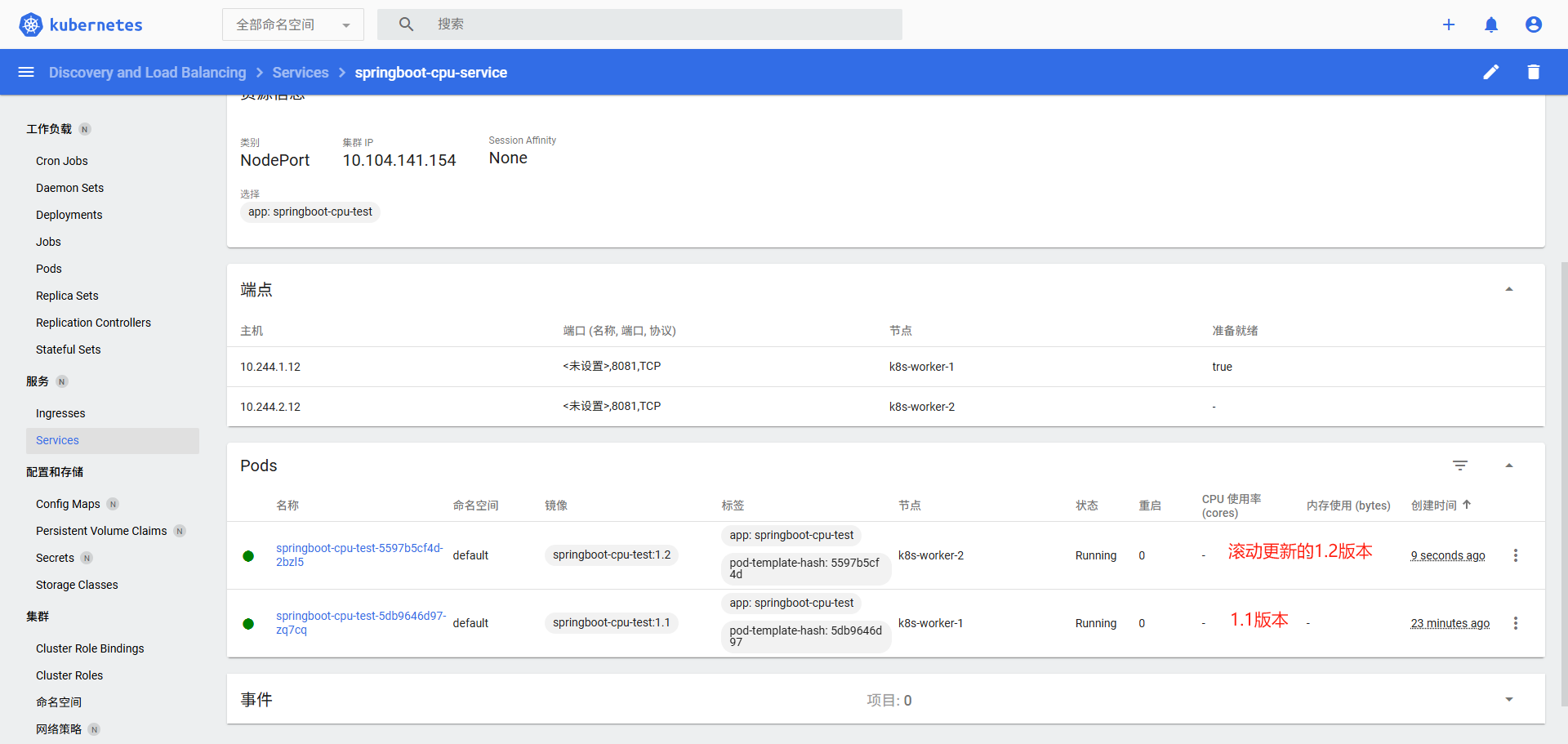
Task: Click the Kubernetes logo icon
Action: coord(31,25)
